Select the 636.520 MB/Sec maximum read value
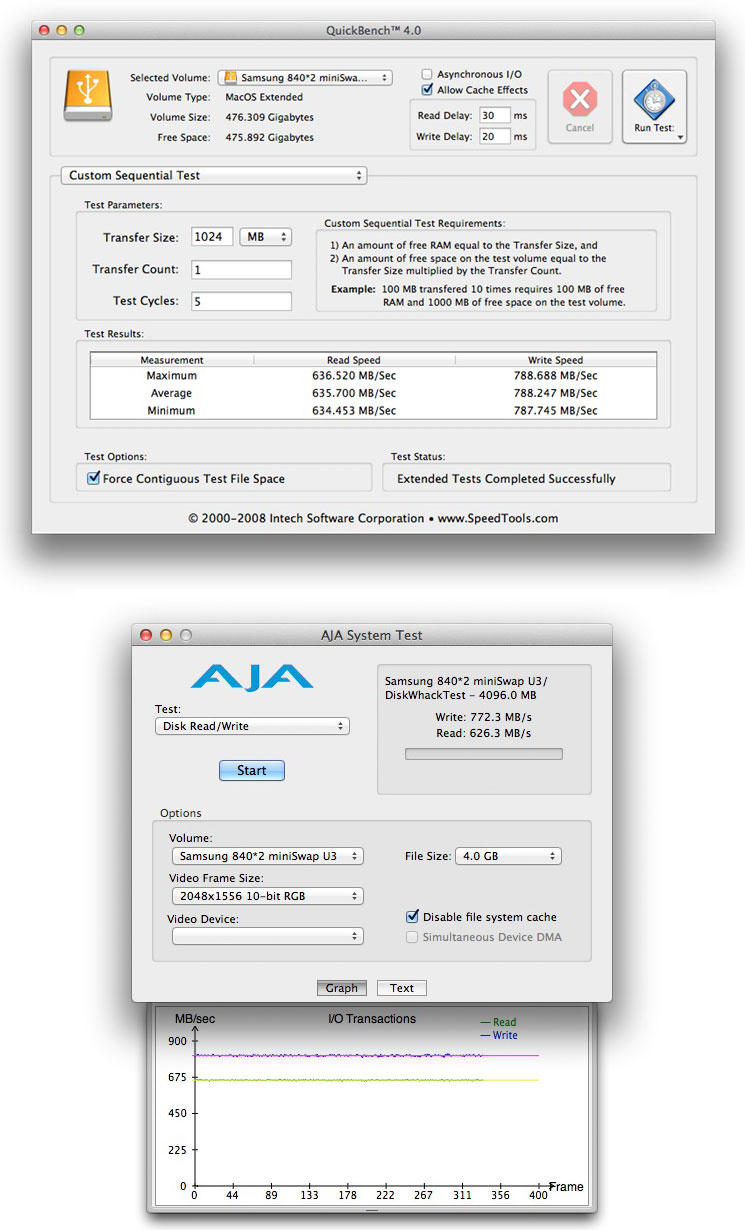The image size is (745, 1230). click(x=354, y=376)
